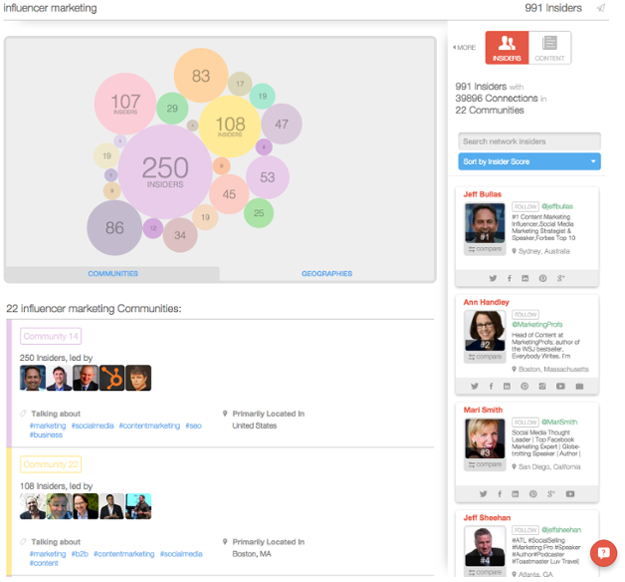This screenshot has width=625, height=582.
Task: Select the green 29 bubble
Action: [x=172, y=108]
